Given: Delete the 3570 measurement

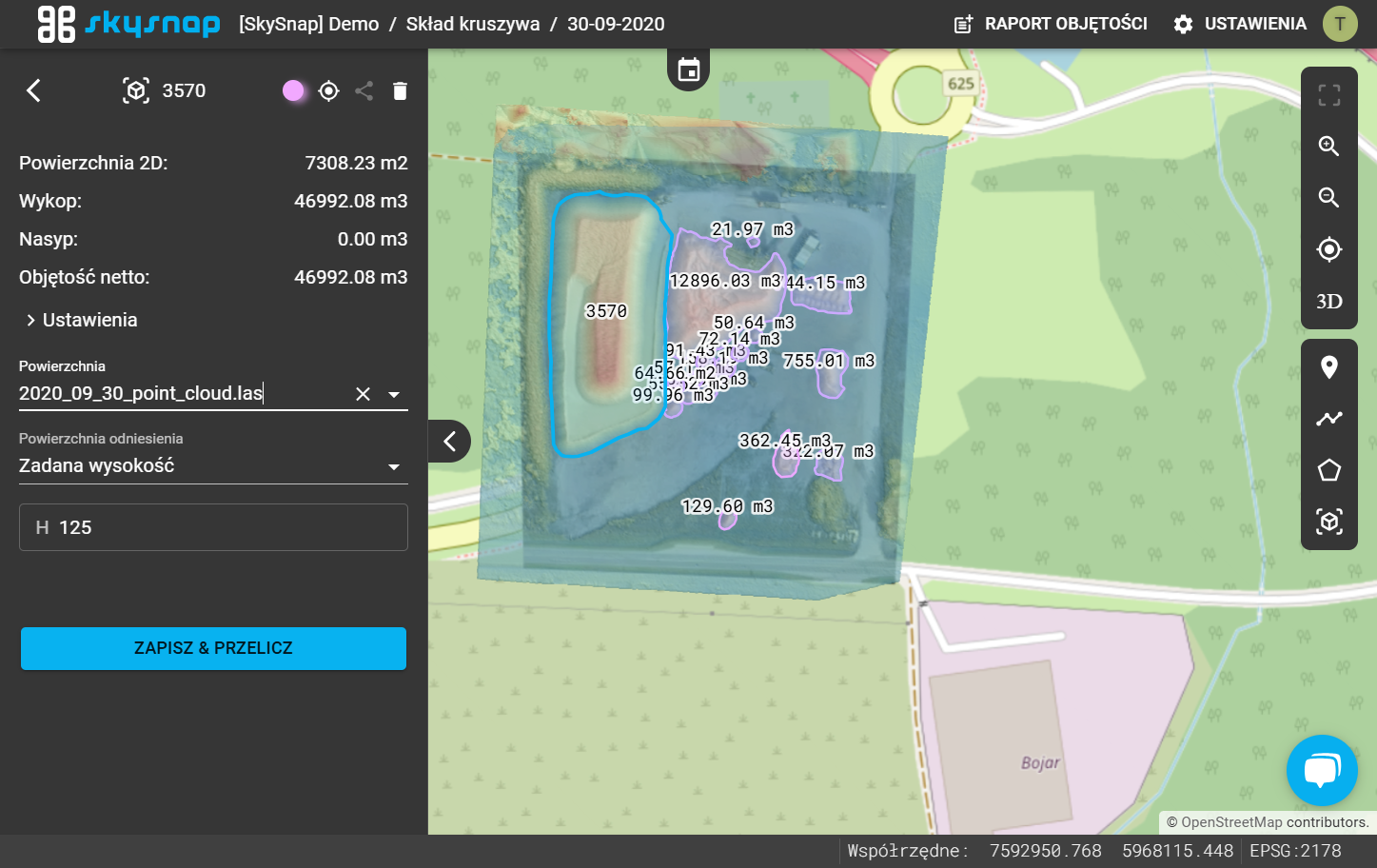Looking at the screenshot, I should click(400, 90).
